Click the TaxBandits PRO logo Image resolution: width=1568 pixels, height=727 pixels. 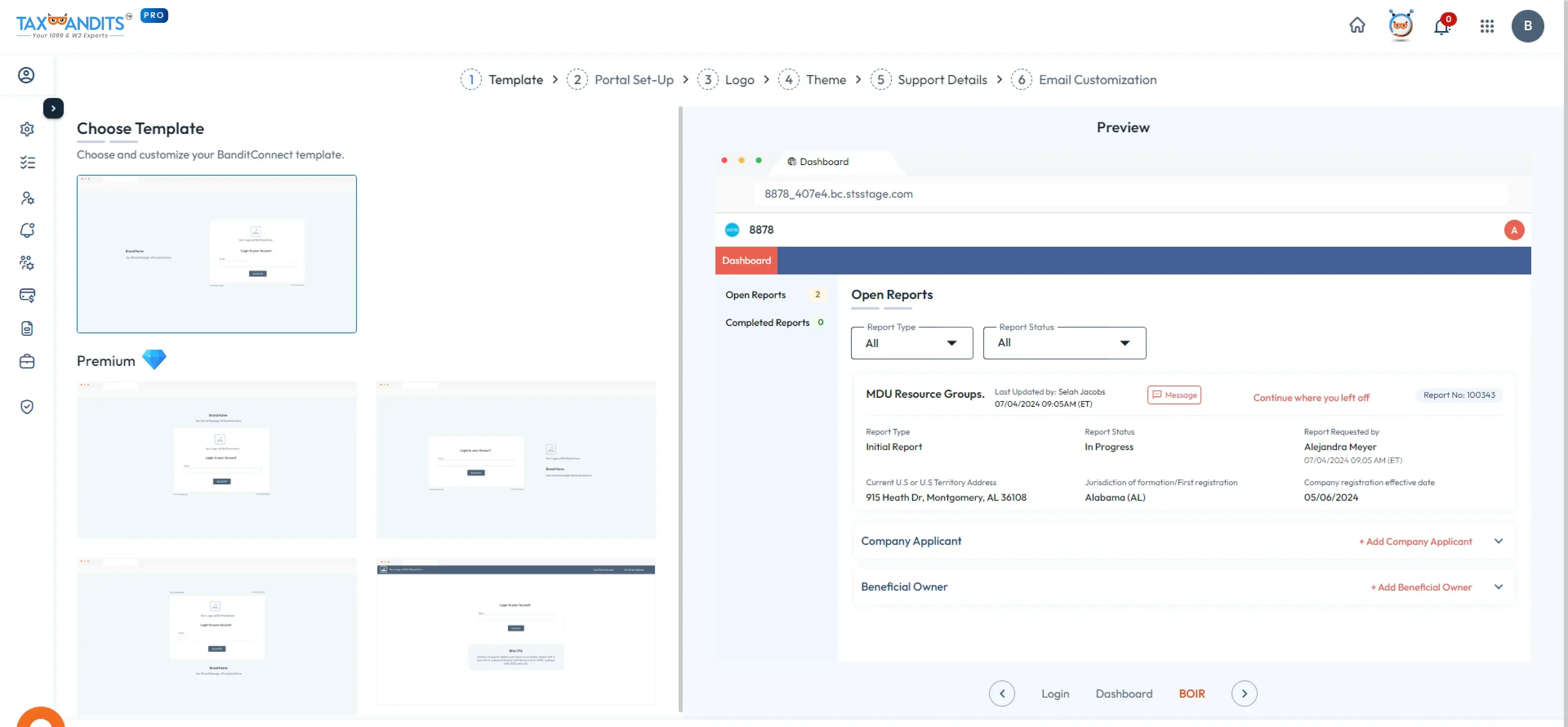click(x=92, y=25)
